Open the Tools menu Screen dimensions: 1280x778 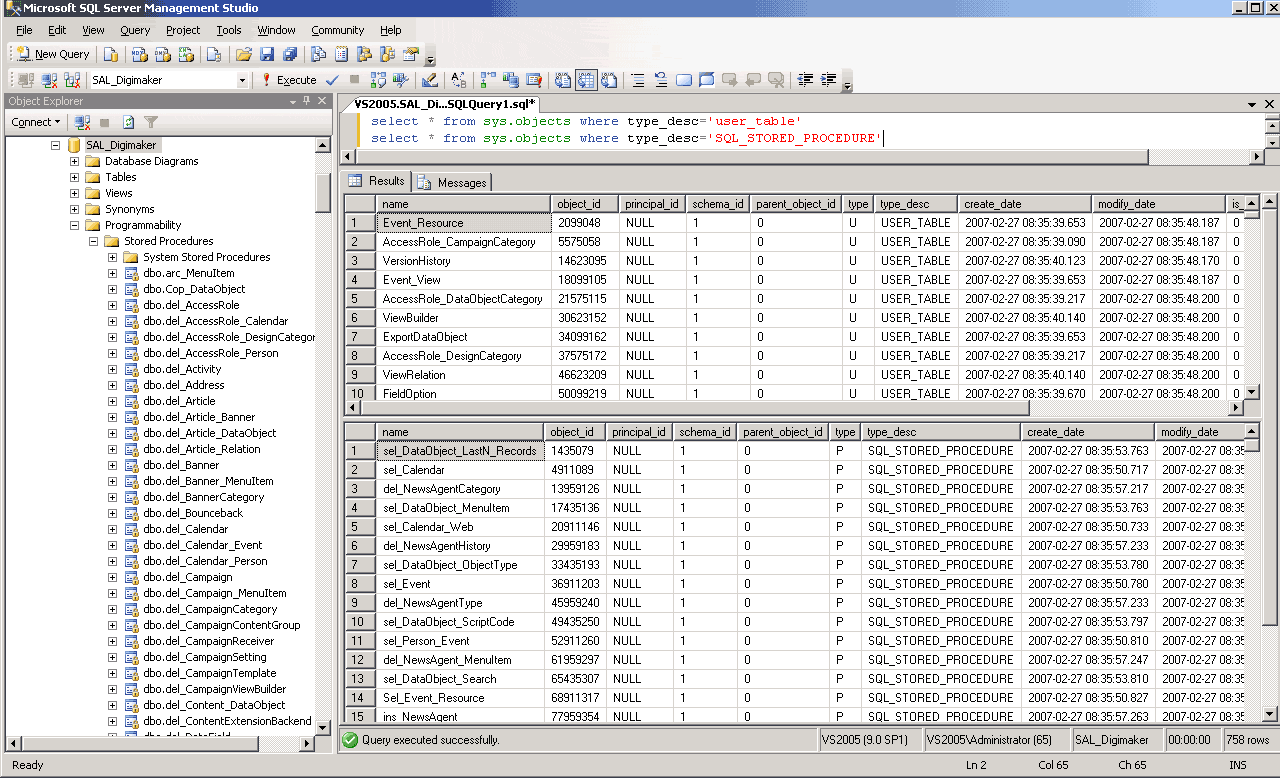point(229,30)
